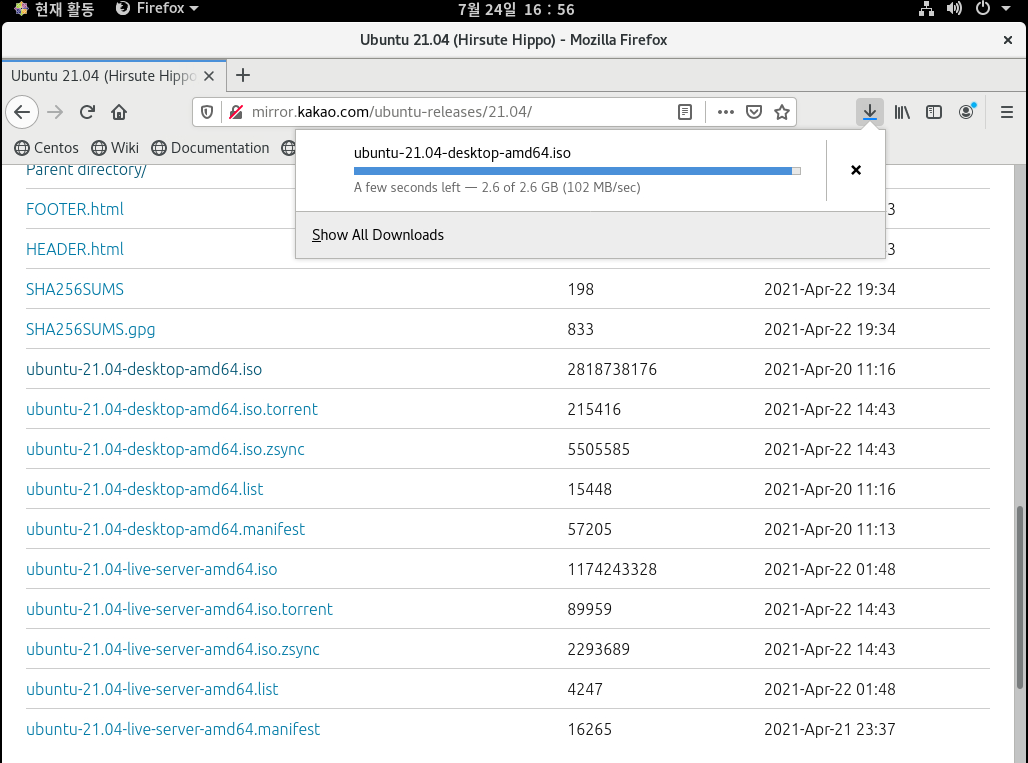
Task: Open the SHA256SUMS.gpg link
Action: [x=90, y=329]
